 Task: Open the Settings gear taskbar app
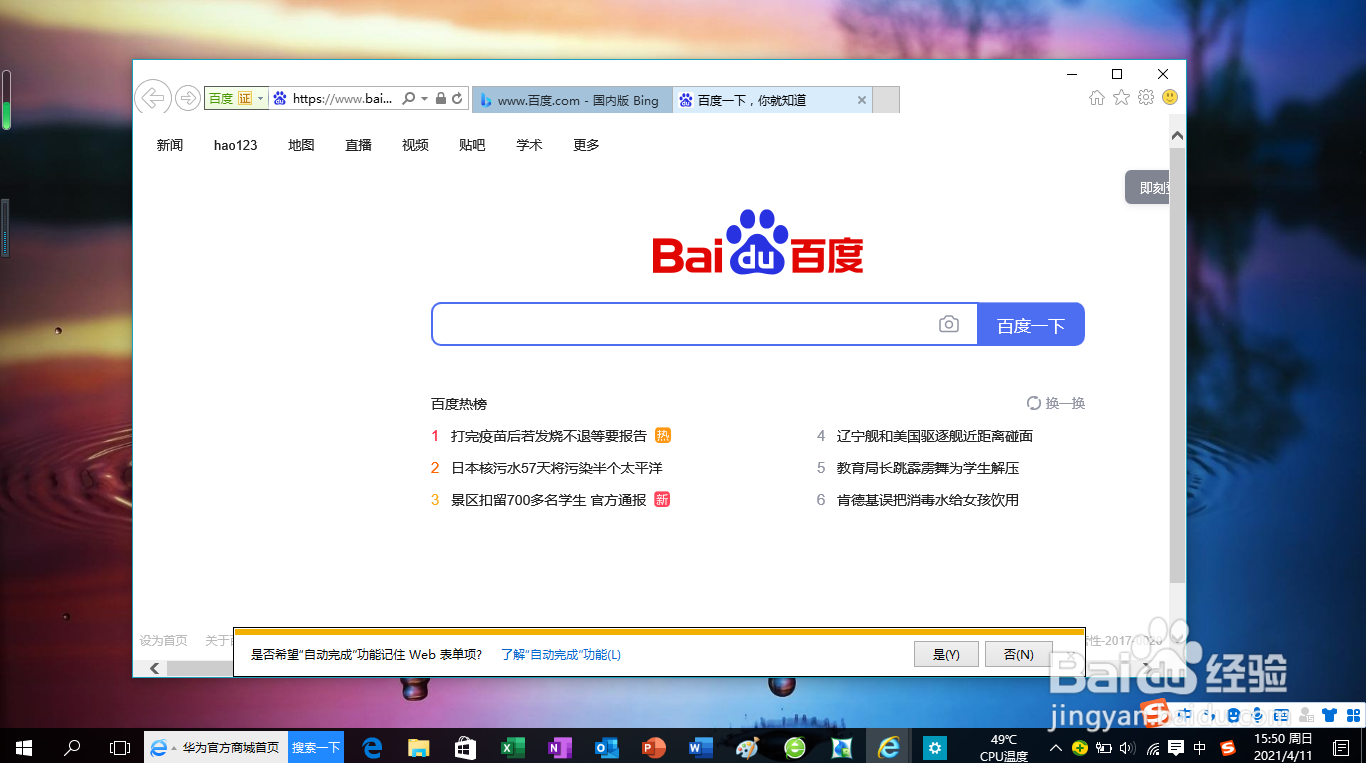click(x=935, y=747)
